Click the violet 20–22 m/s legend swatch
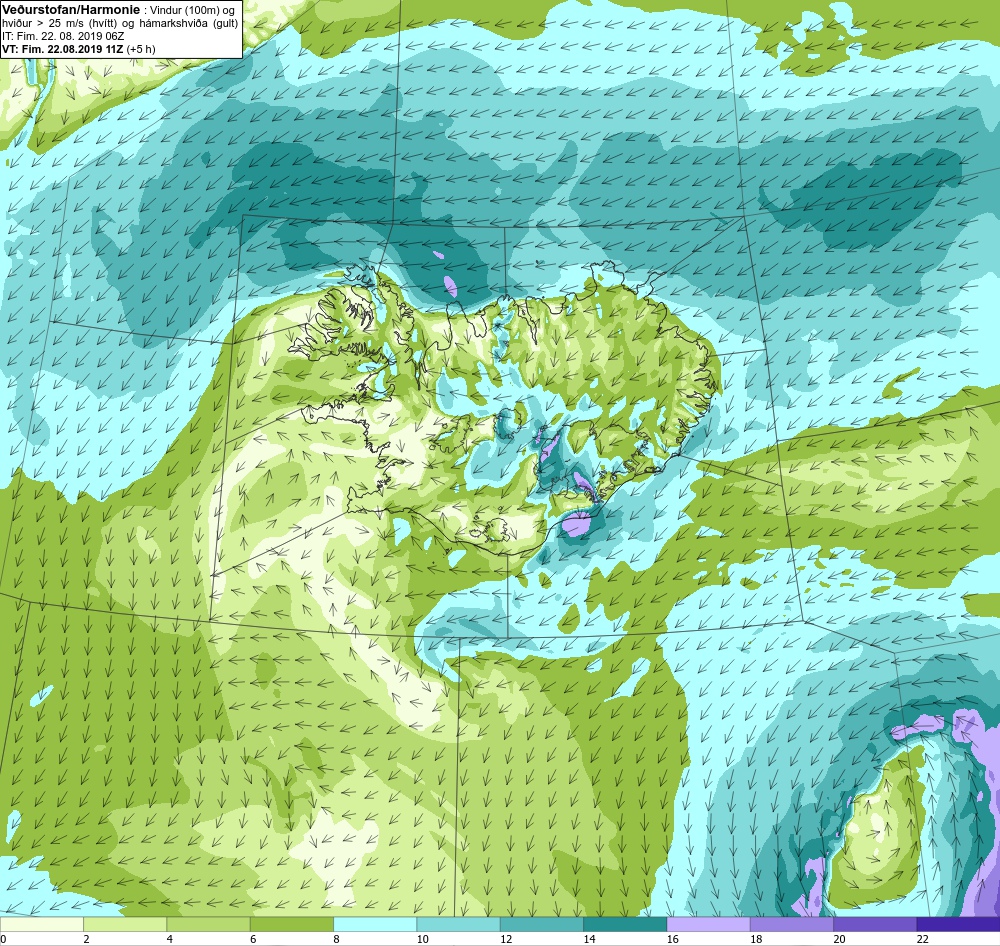The image size is (1000, 946). coord(875,924)
